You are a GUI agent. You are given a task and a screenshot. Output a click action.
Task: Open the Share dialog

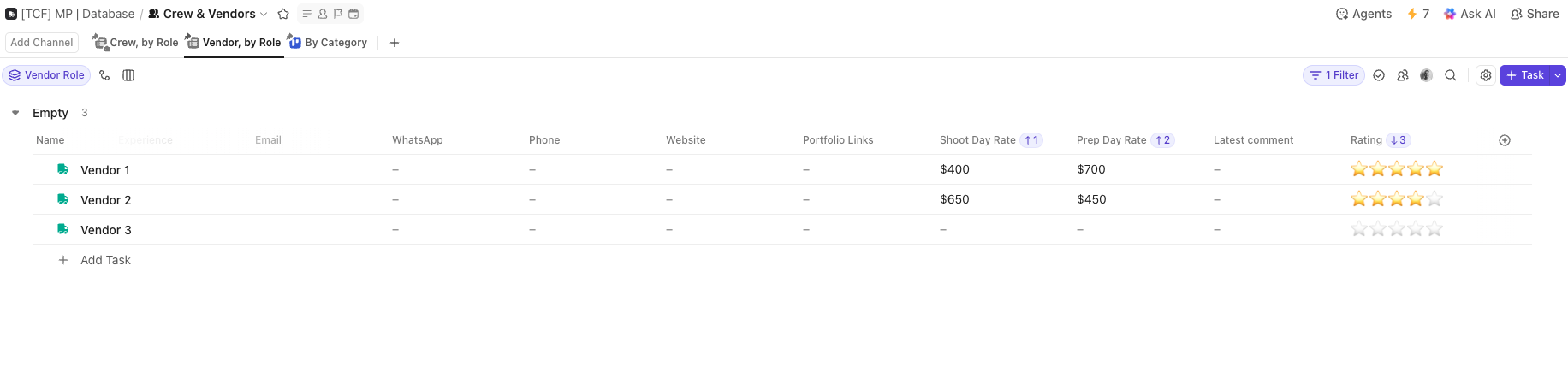click(1535, 14)
